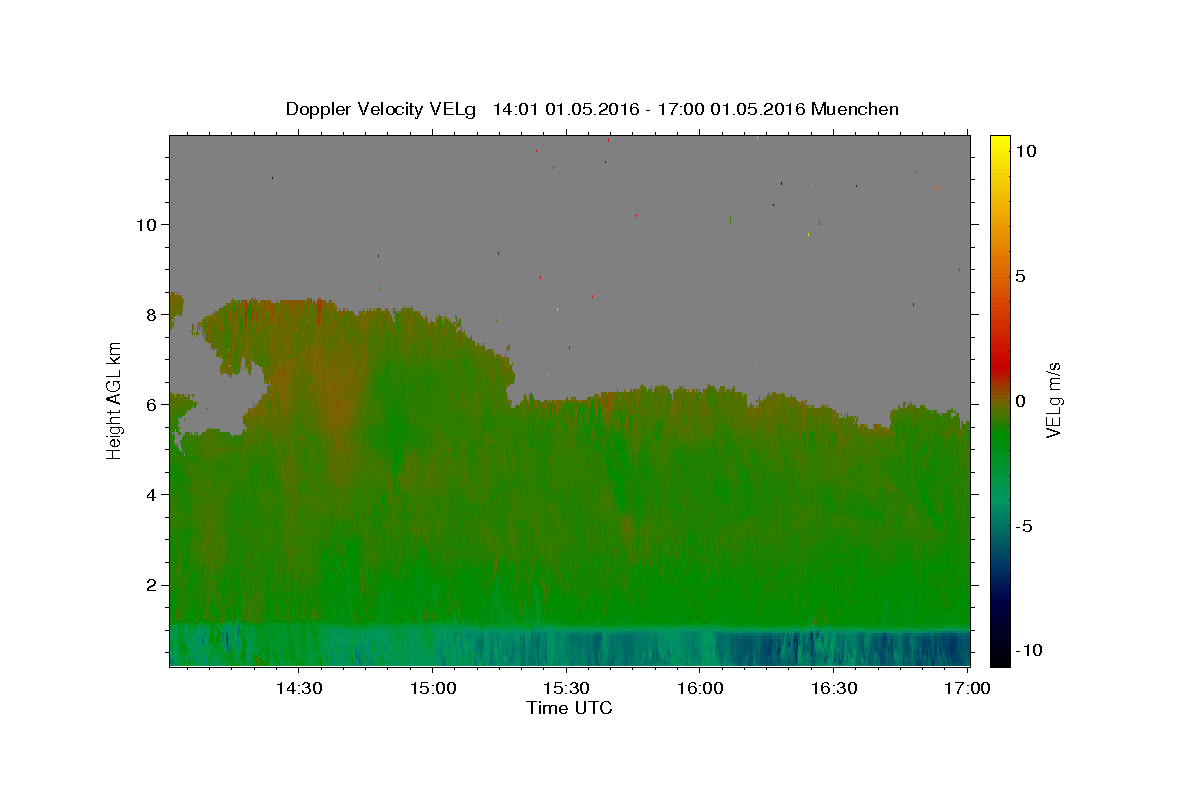
Task: Click the 17:00 time axis label
Action: click(966, 688)
